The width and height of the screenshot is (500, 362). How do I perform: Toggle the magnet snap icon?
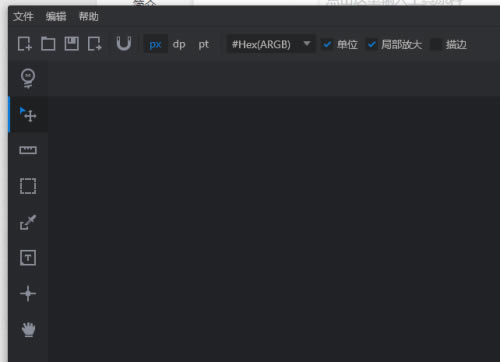tap(124, 44)
